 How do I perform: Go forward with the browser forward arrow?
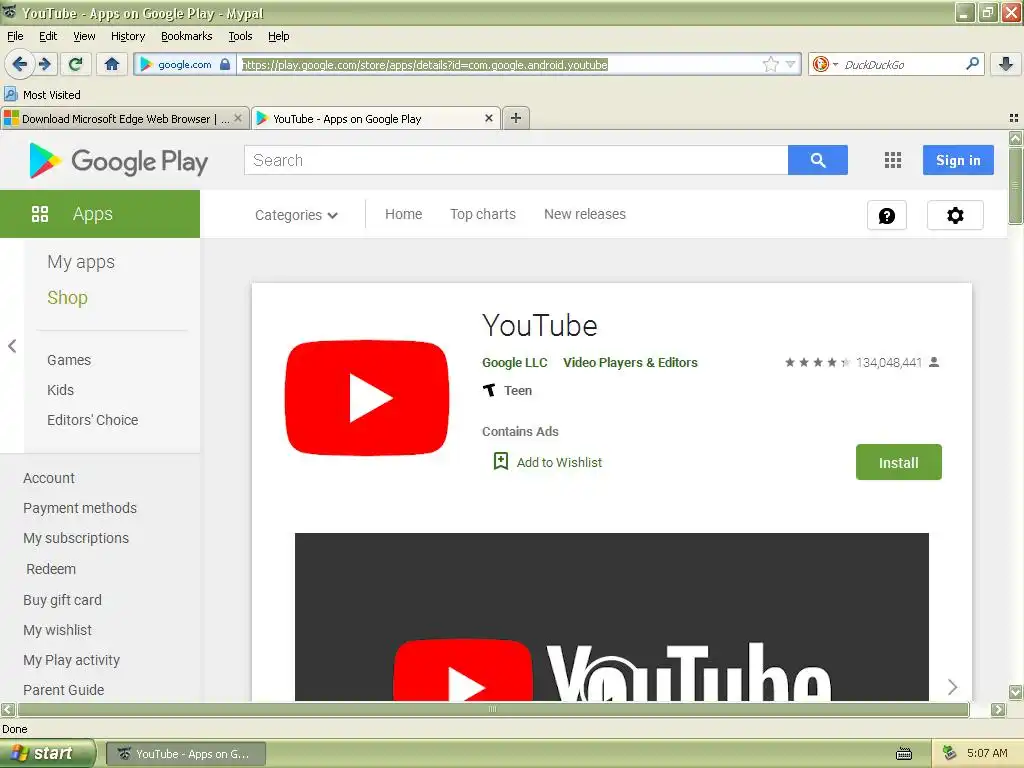click(45, 64)
